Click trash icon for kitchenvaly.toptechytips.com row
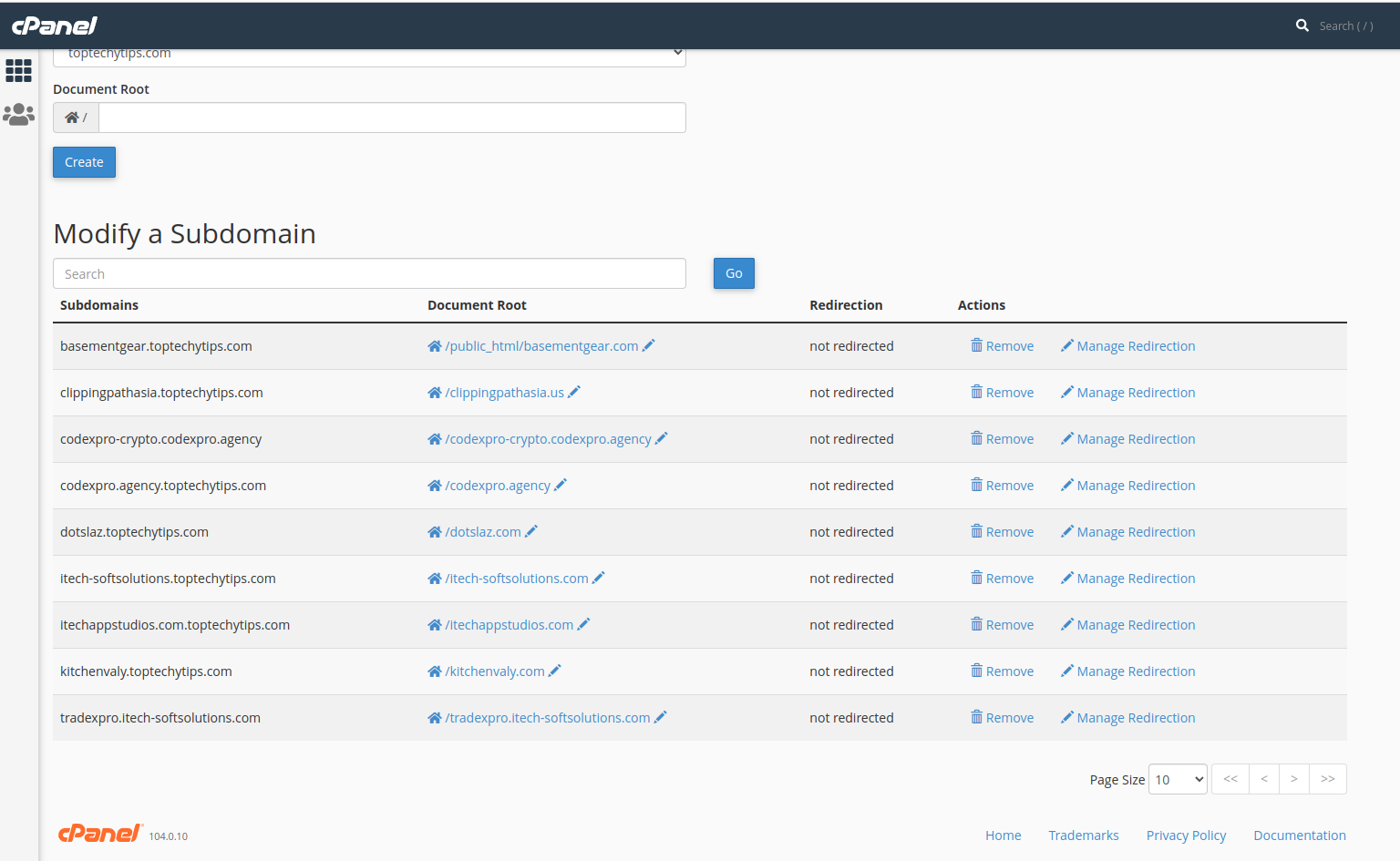The image size is (1400, 861). 977,671
